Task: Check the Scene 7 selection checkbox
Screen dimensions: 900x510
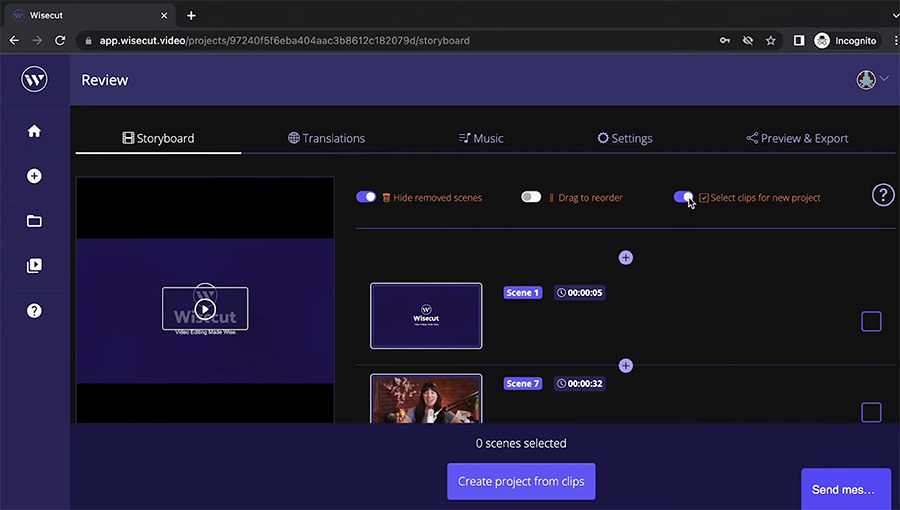Action: (871, 412)
